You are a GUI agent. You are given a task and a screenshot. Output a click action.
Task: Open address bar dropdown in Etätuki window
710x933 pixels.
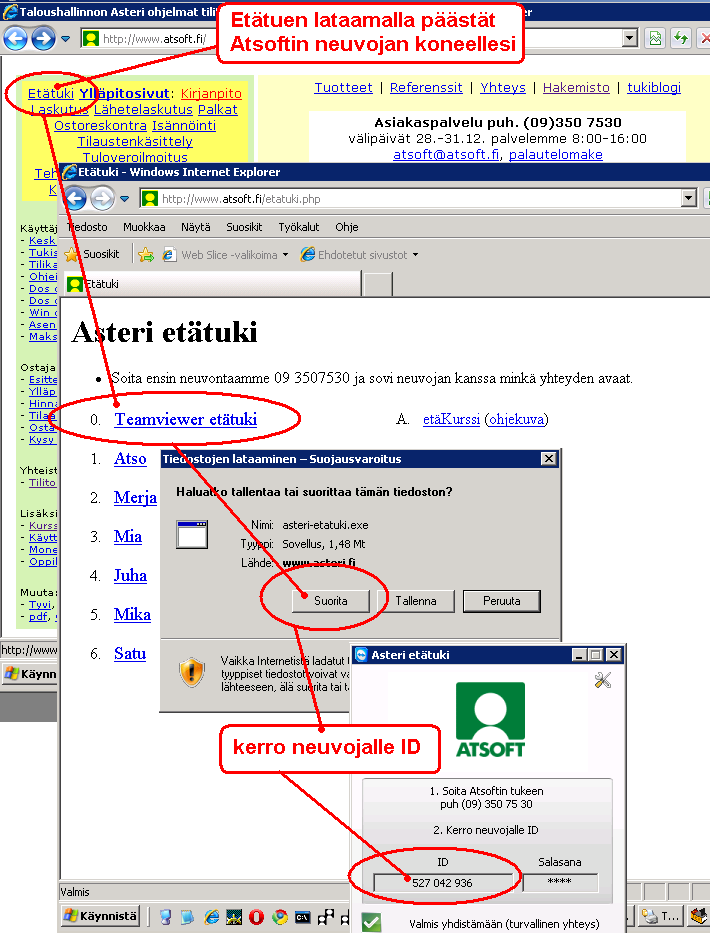point(689,198)
